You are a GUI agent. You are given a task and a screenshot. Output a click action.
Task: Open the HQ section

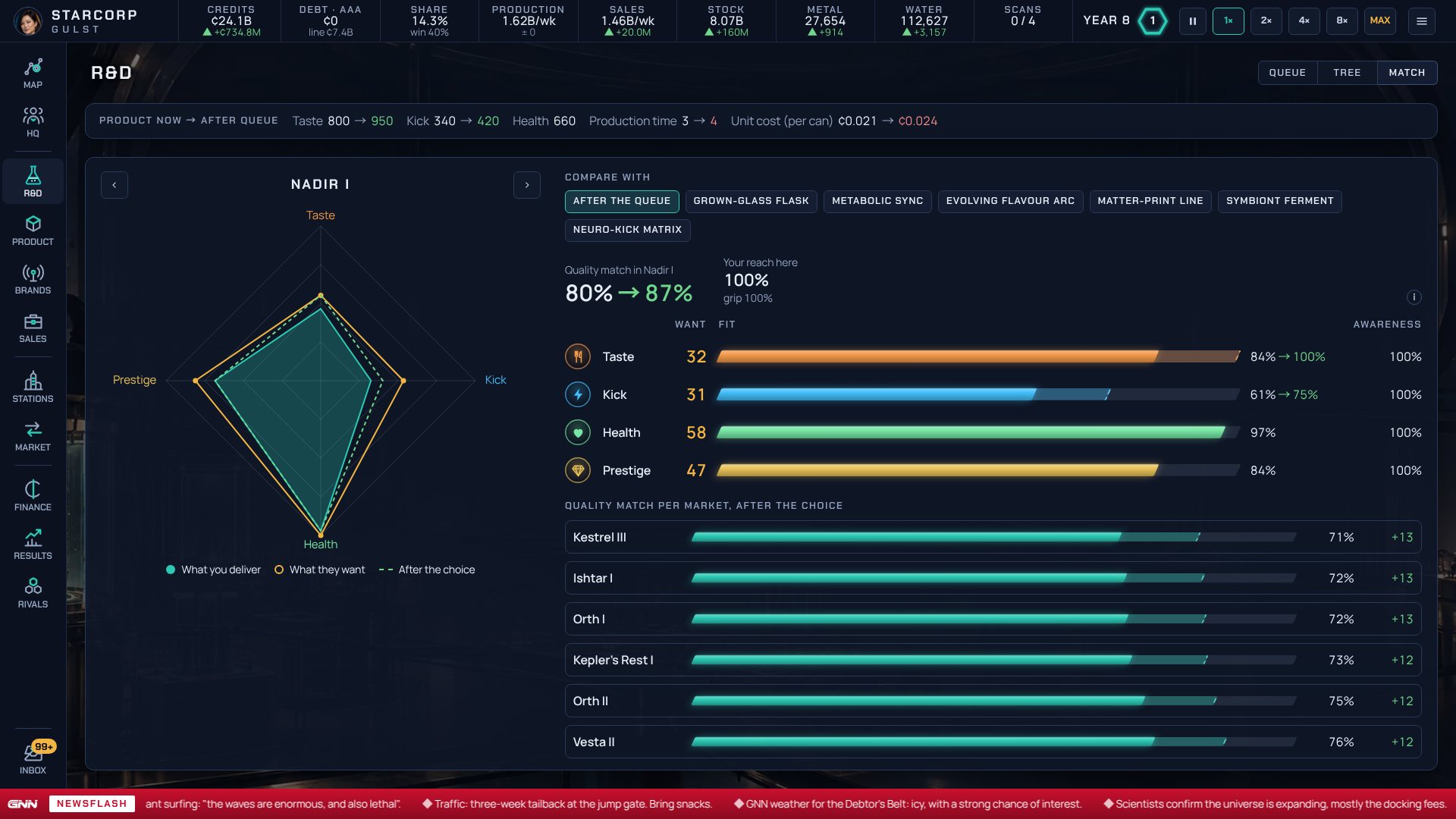(33, 122)
